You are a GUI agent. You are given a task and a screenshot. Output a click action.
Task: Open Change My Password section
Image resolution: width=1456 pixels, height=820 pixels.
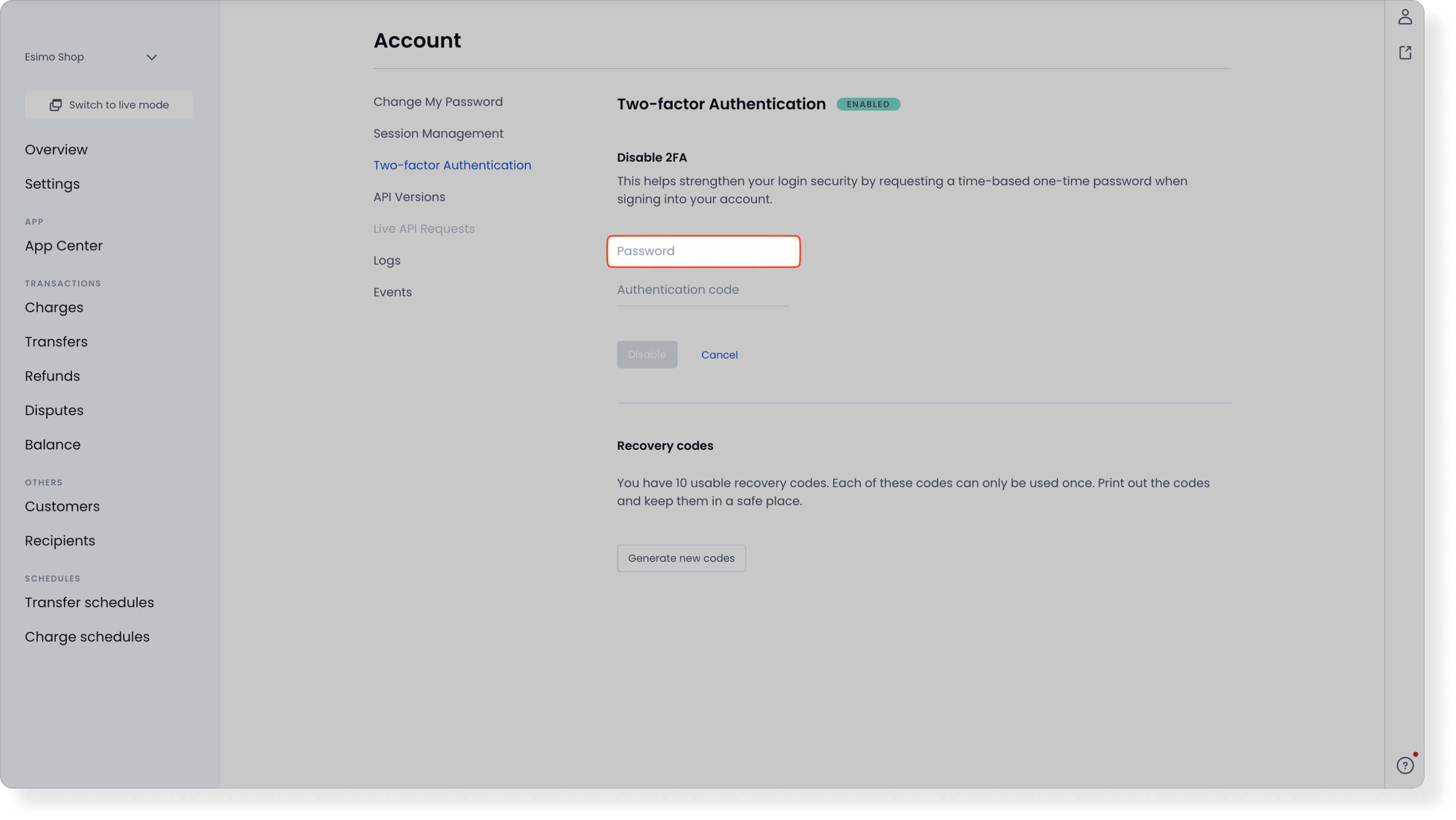(438, 102)
